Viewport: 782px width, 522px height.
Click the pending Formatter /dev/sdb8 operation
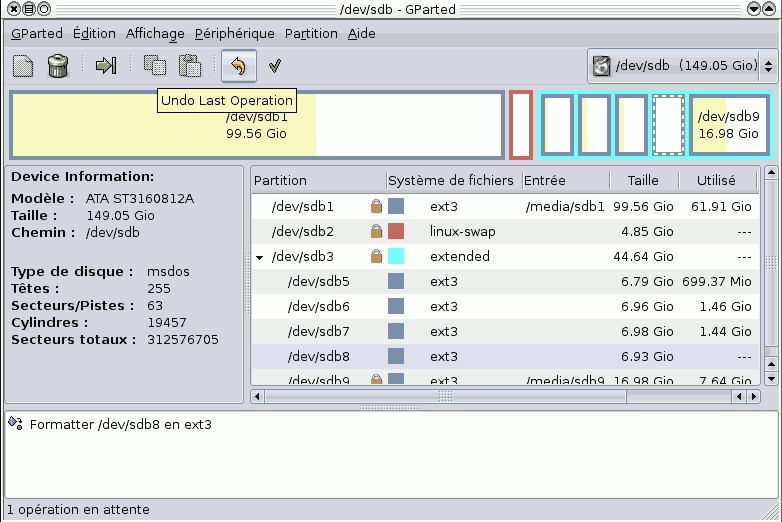pos(120,425)
